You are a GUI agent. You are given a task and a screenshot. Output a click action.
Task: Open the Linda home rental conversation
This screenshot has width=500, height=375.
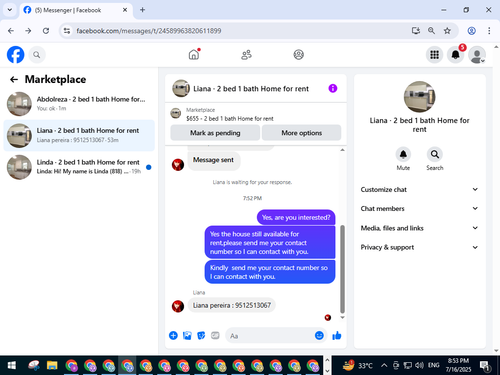[x=79, y=167]
